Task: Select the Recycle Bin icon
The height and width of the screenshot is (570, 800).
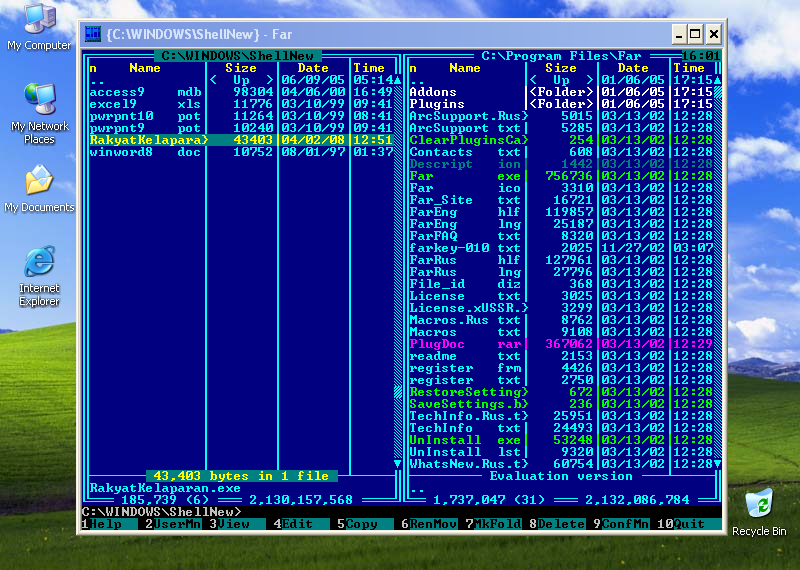Action: coord(759,512)
